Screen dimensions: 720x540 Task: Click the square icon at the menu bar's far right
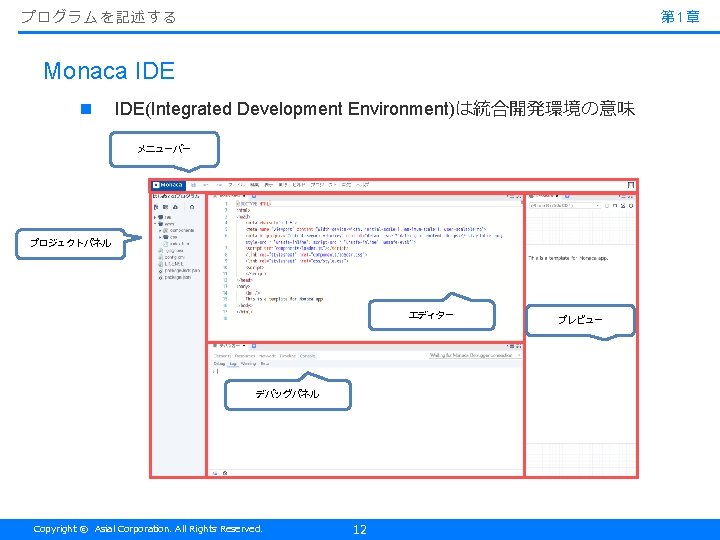pyautogui.click(x=631, y=185)
